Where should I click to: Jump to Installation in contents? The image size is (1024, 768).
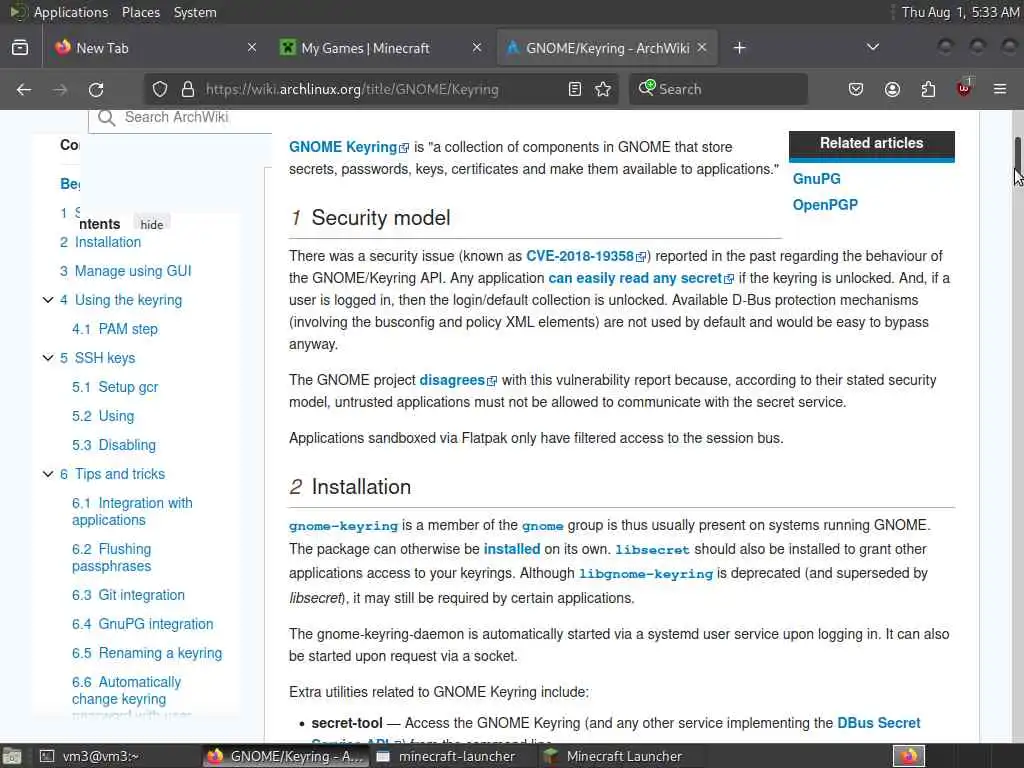coord(101,242)
